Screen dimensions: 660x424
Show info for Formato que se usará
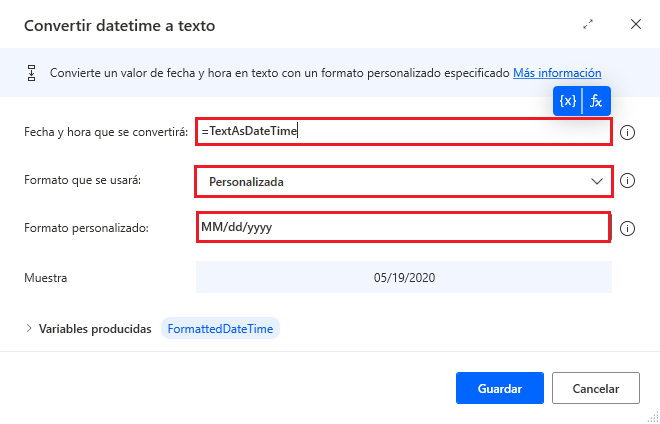click(x=627, y=181)
